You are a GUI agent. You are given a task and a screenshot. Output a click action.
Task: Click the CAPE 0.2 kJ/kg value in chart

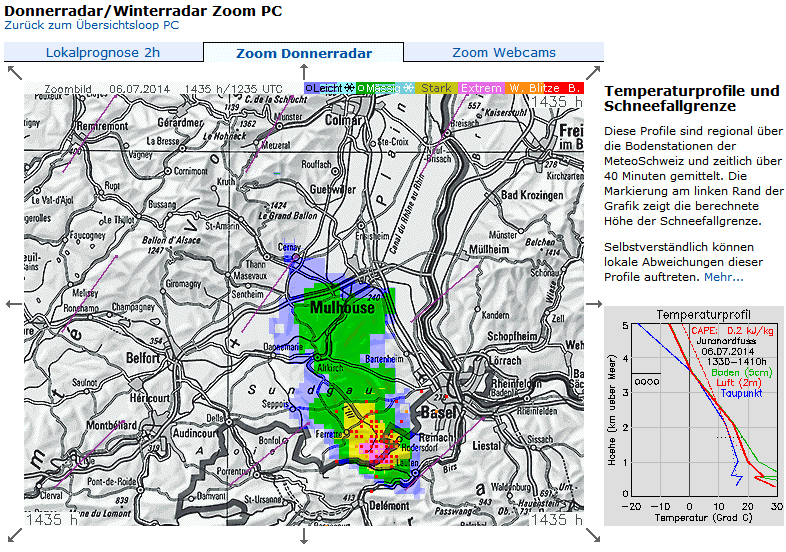point(732,331)
